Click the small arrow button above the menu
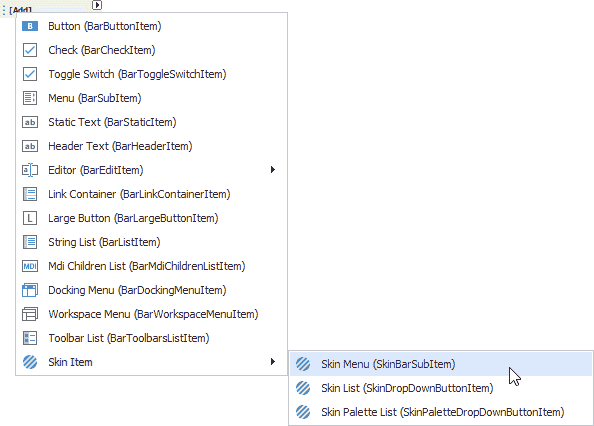This screenshot has height=426, width=594. pos(97,5)
